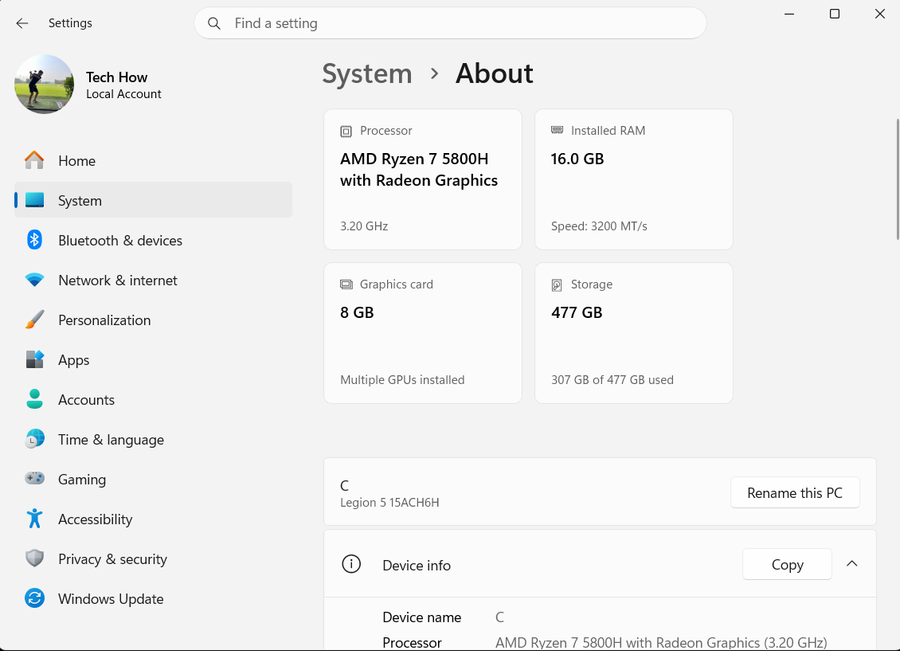Click the Home house icon
The width and height of the screenshot is (900, 651).
(34, 160)
